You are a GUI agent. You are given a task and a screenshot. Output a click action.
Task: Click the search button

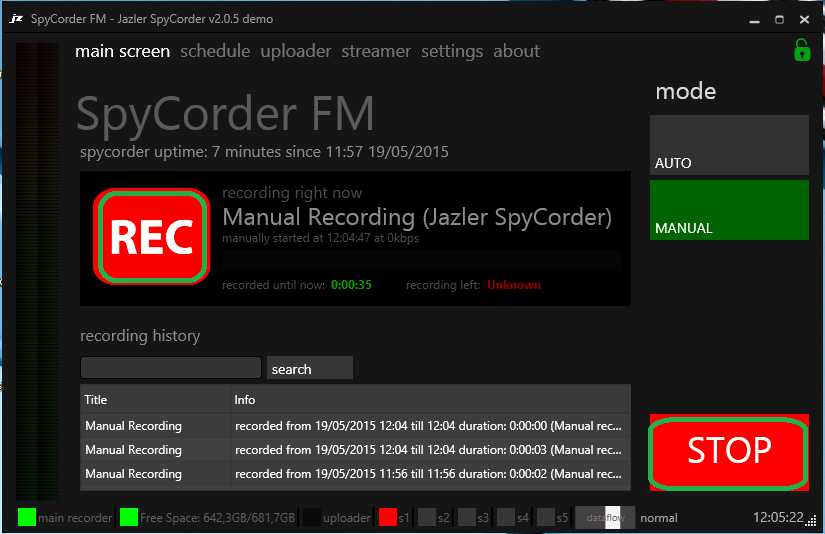pyautogui.click(x=310, y=368)
